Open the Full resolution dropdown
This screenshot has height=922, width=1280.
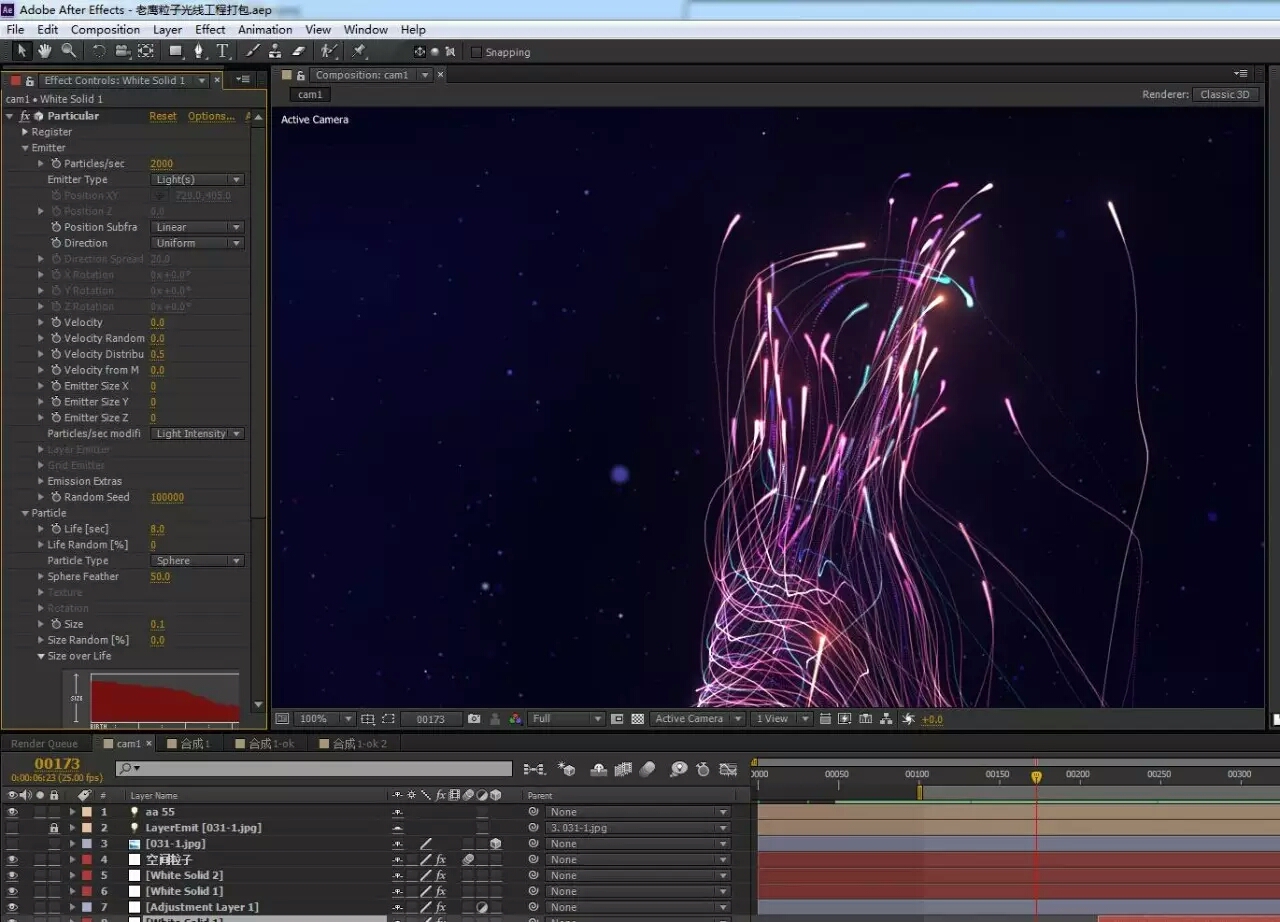point(567,719)
